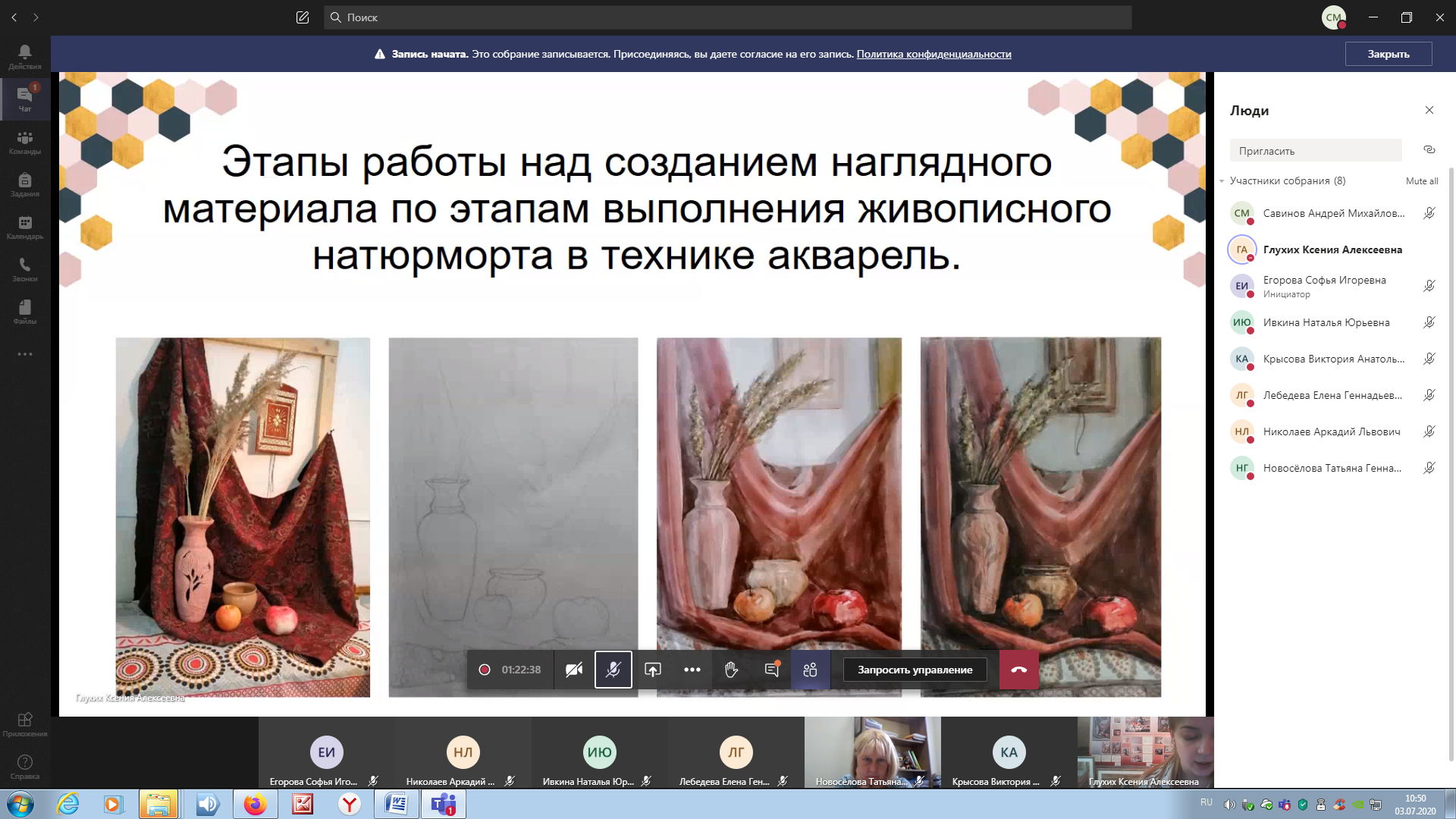Click the People panel scrollbar

click(1451, 463)
